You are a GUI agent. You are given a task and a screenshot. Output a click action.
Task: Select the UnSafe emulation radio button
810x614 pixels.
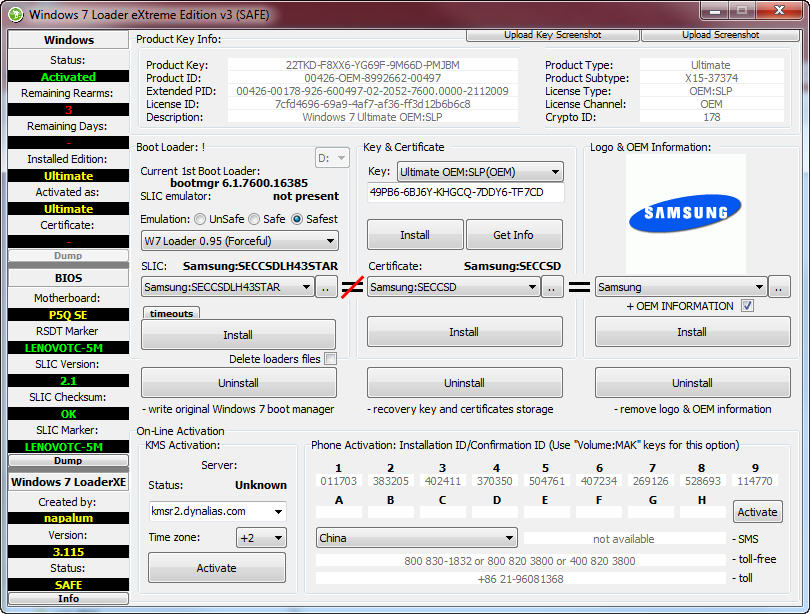pos(201,219)
